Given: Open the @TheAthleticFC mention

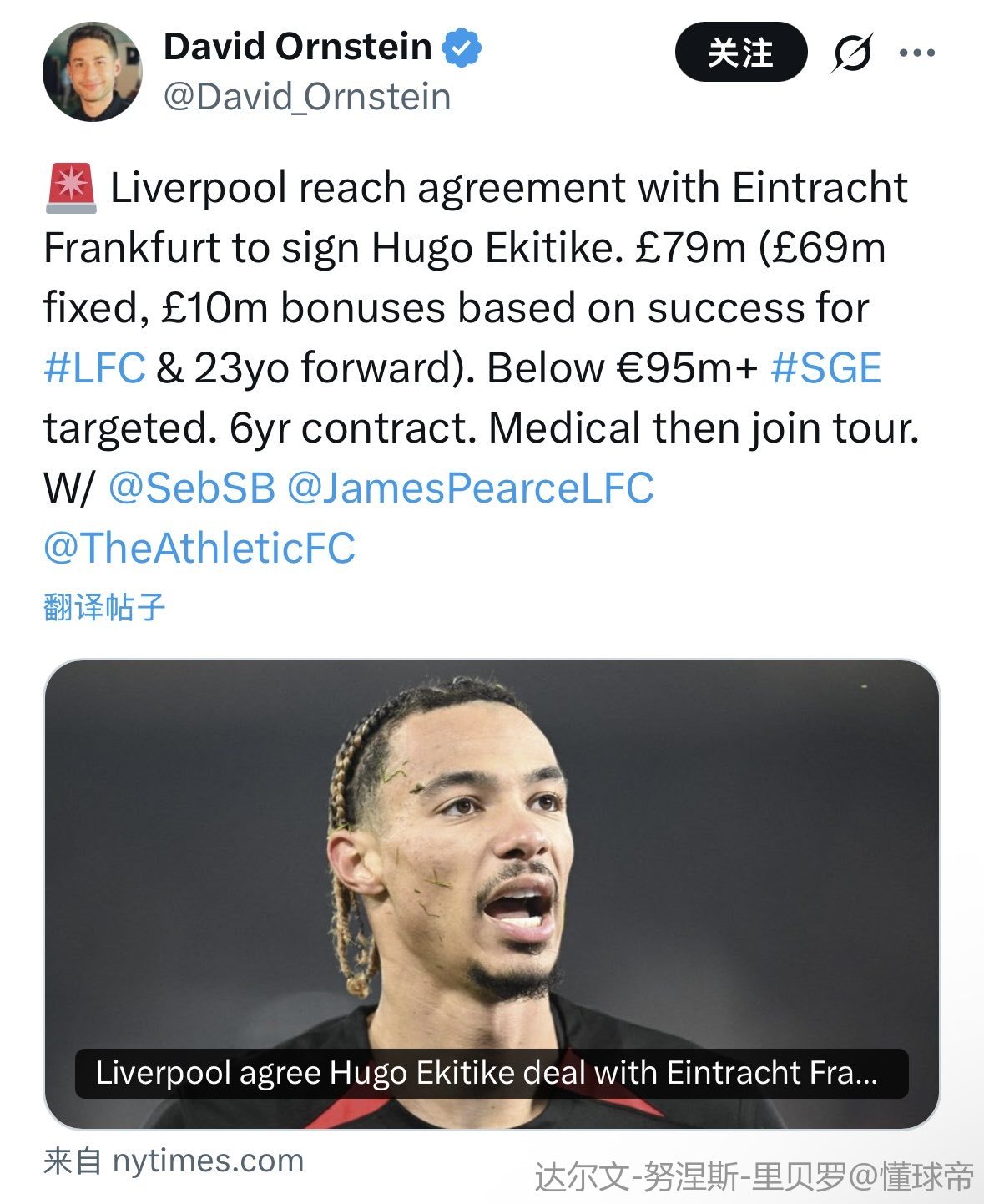Looking at the screenshot, I should [x=199, y=549].
